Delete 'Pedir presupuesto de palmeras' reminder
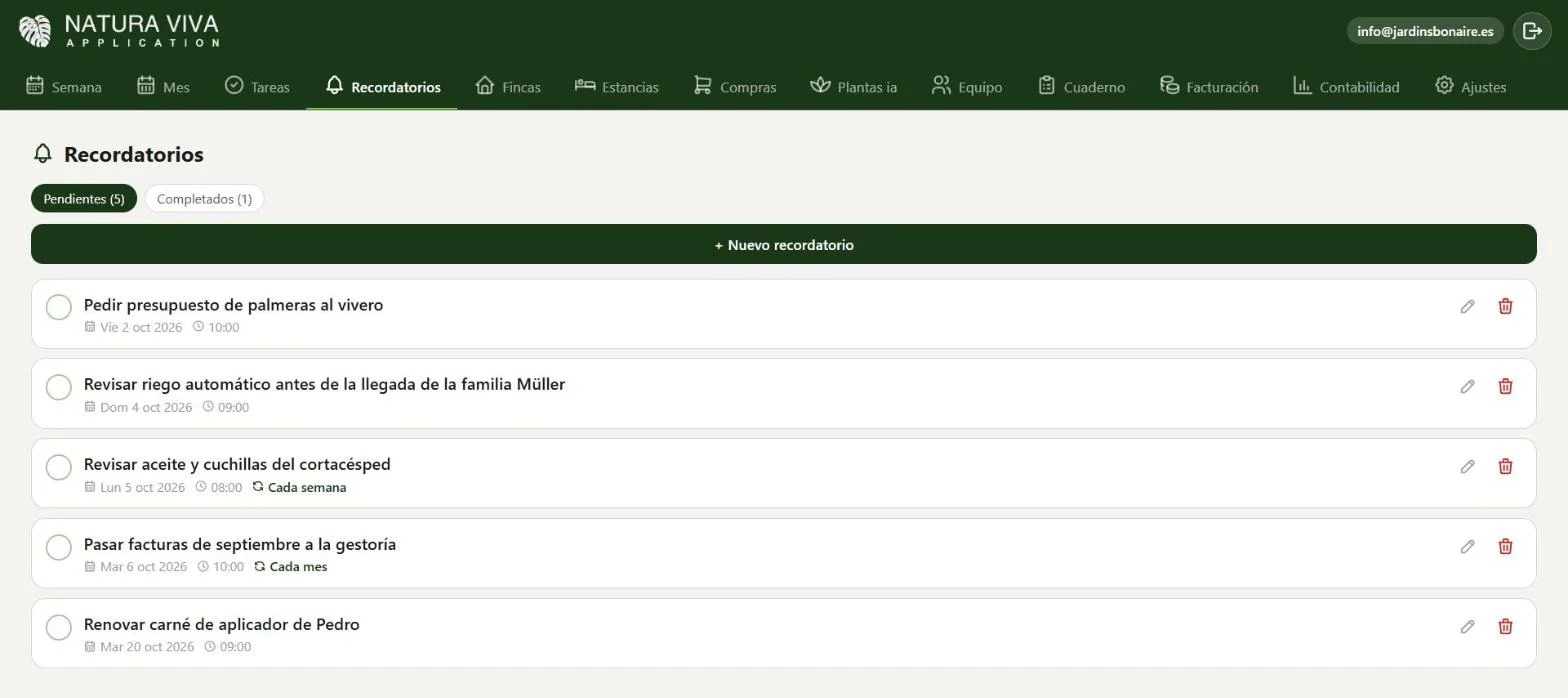The image size is (1568, 698). point(1505,306)
